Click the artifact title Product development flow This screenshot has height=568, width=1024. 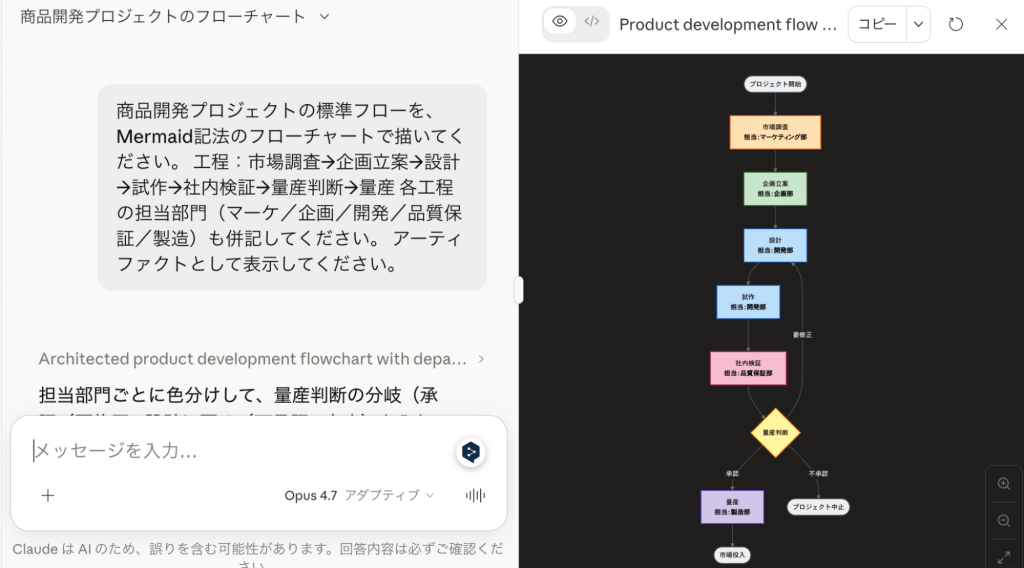coord(728,25)
